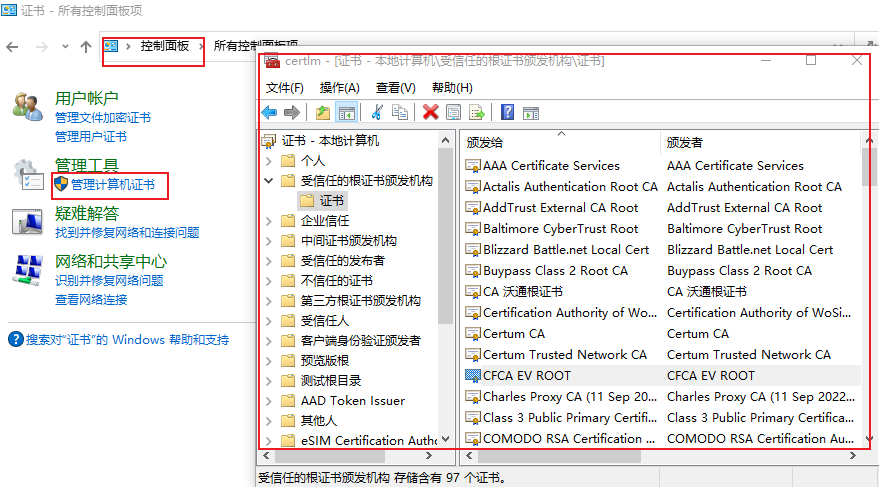The height and width of the screenshot is (487, 879).
Task: Select 受信任人 in the tree
Action: click(x=325, y=321)
